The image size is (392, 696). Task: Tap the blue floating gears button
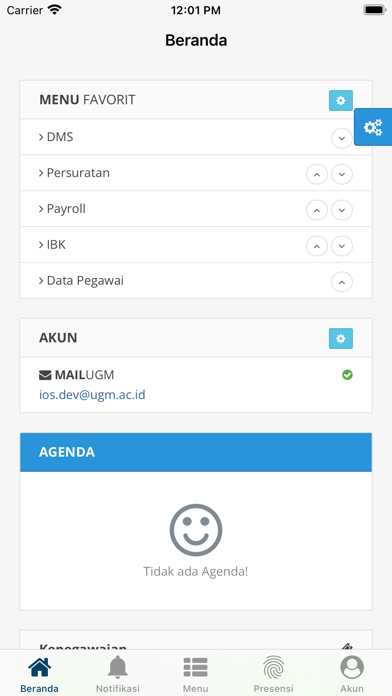[373, 127]
